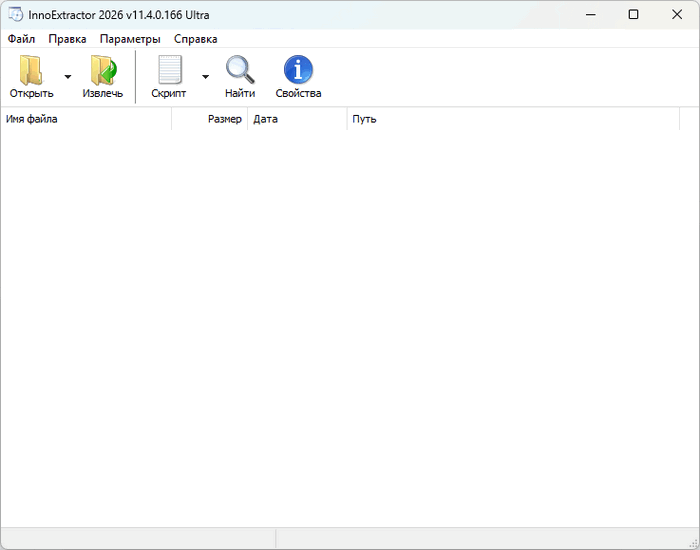
Task: Open the Файл menu
Action: point(21,39)
